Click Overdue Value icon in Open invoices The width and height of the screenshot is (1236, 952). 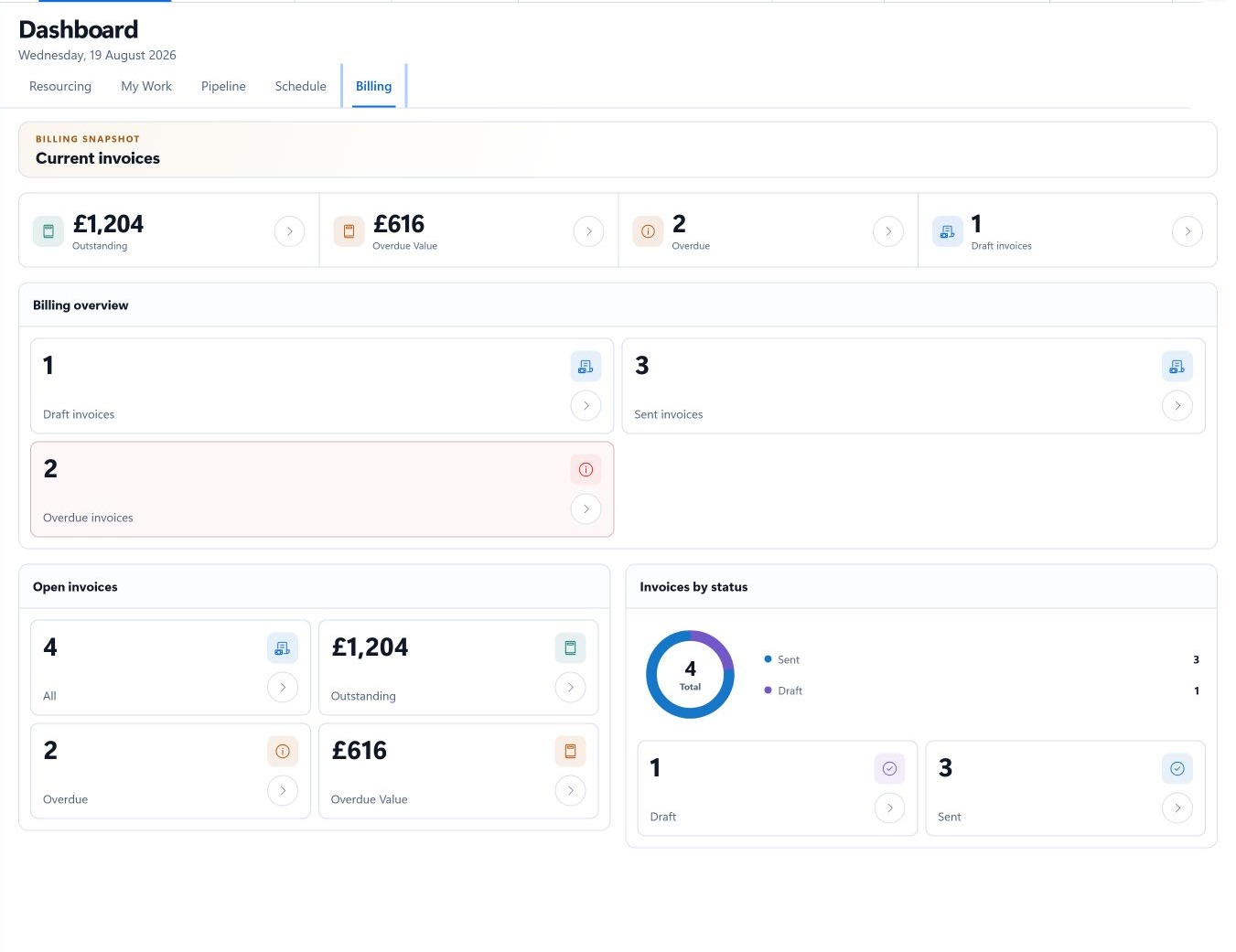click(x=570, y=751)
